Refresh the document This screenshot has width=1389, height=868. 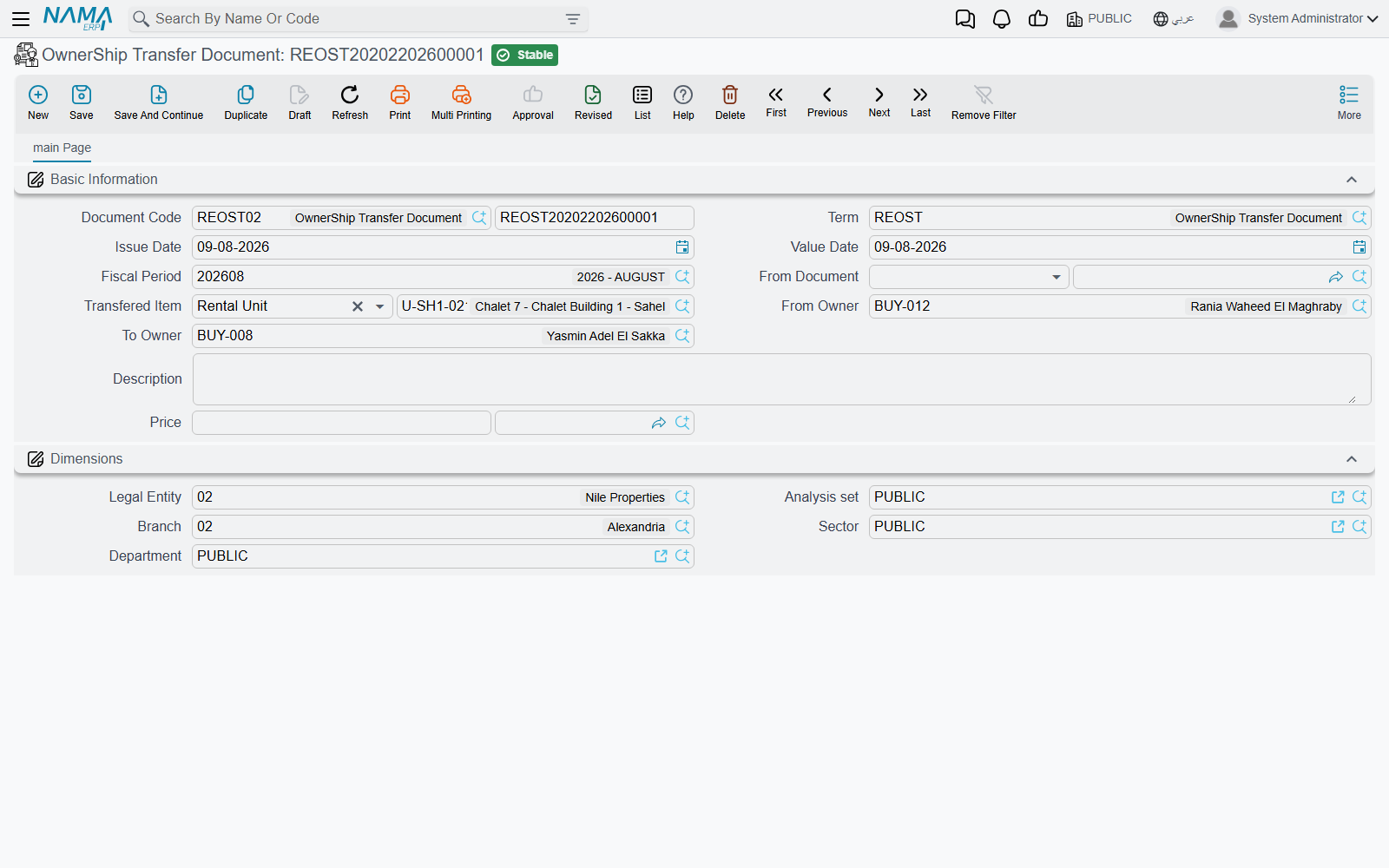click(x=350, y=102)
